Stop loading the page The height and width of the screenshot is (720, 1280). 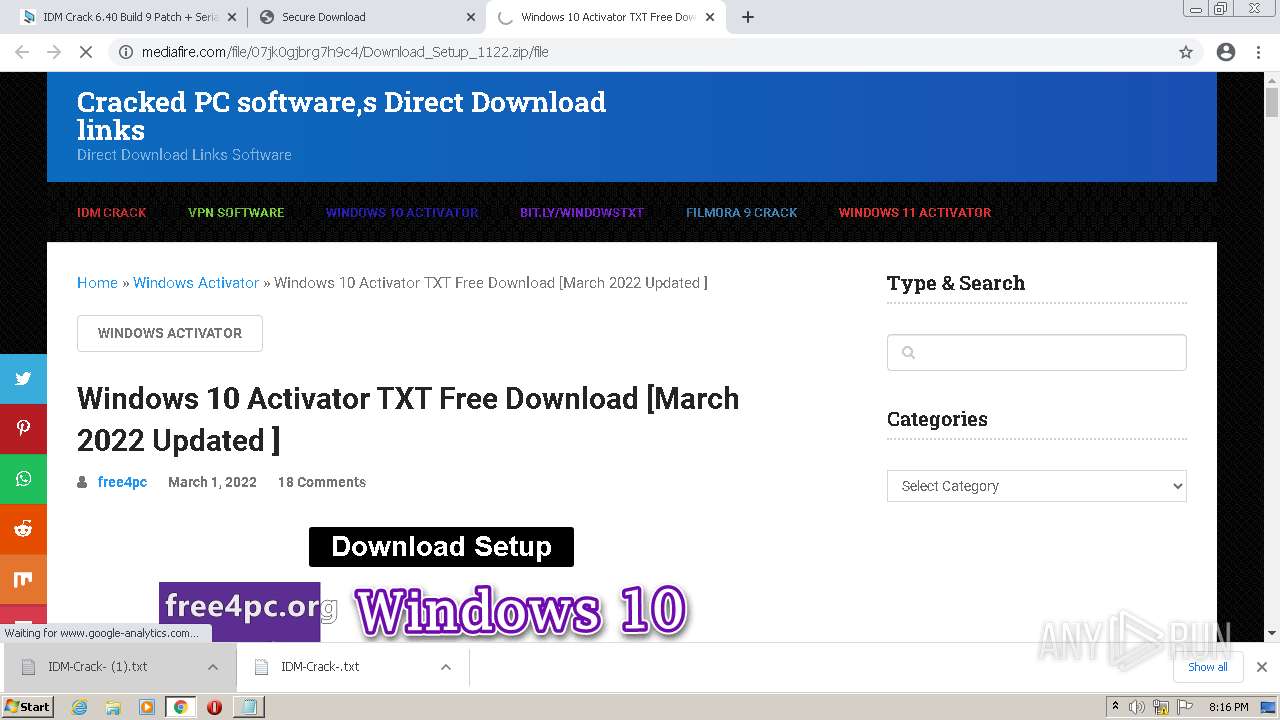pos(86,52)
